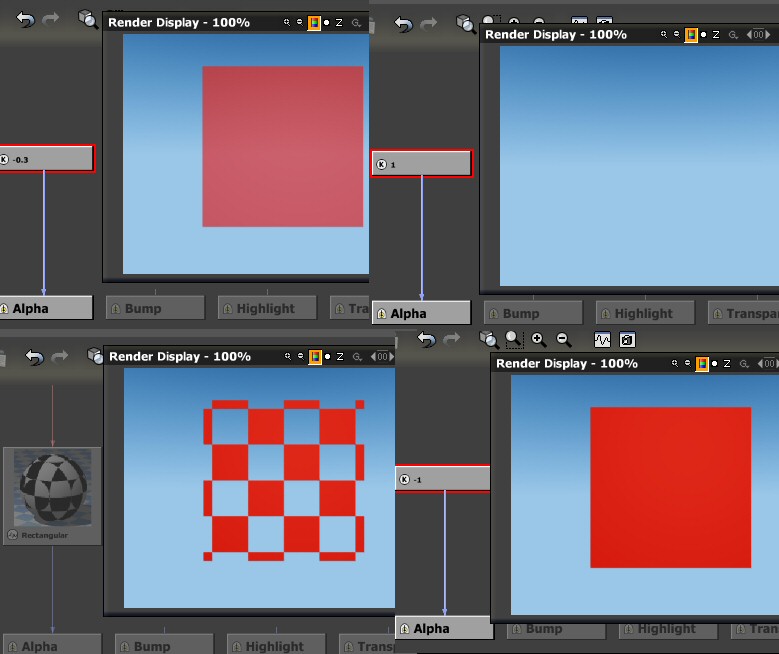Screen dimensions: 779x654
Task: Select the zoom-to-area magnifier tool
Action: pos(513,340)
